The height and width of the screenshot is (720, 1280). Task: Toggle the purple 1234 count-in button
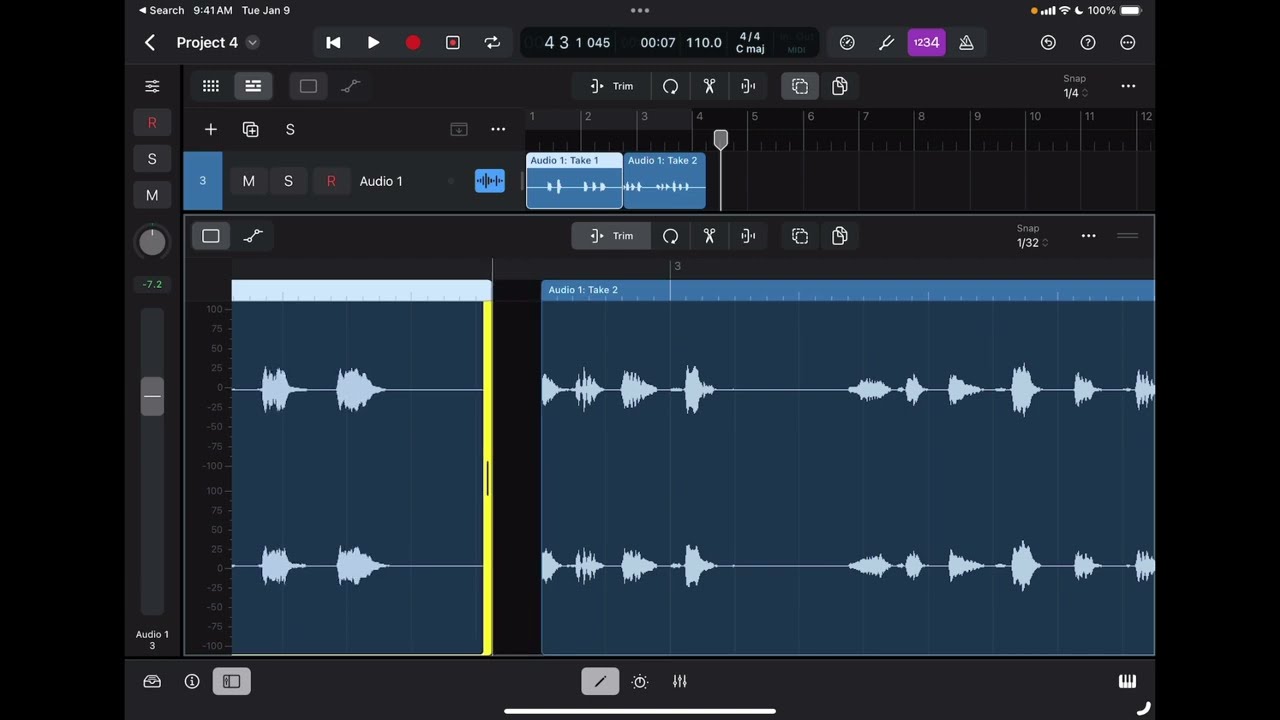(x=926, y=42)
